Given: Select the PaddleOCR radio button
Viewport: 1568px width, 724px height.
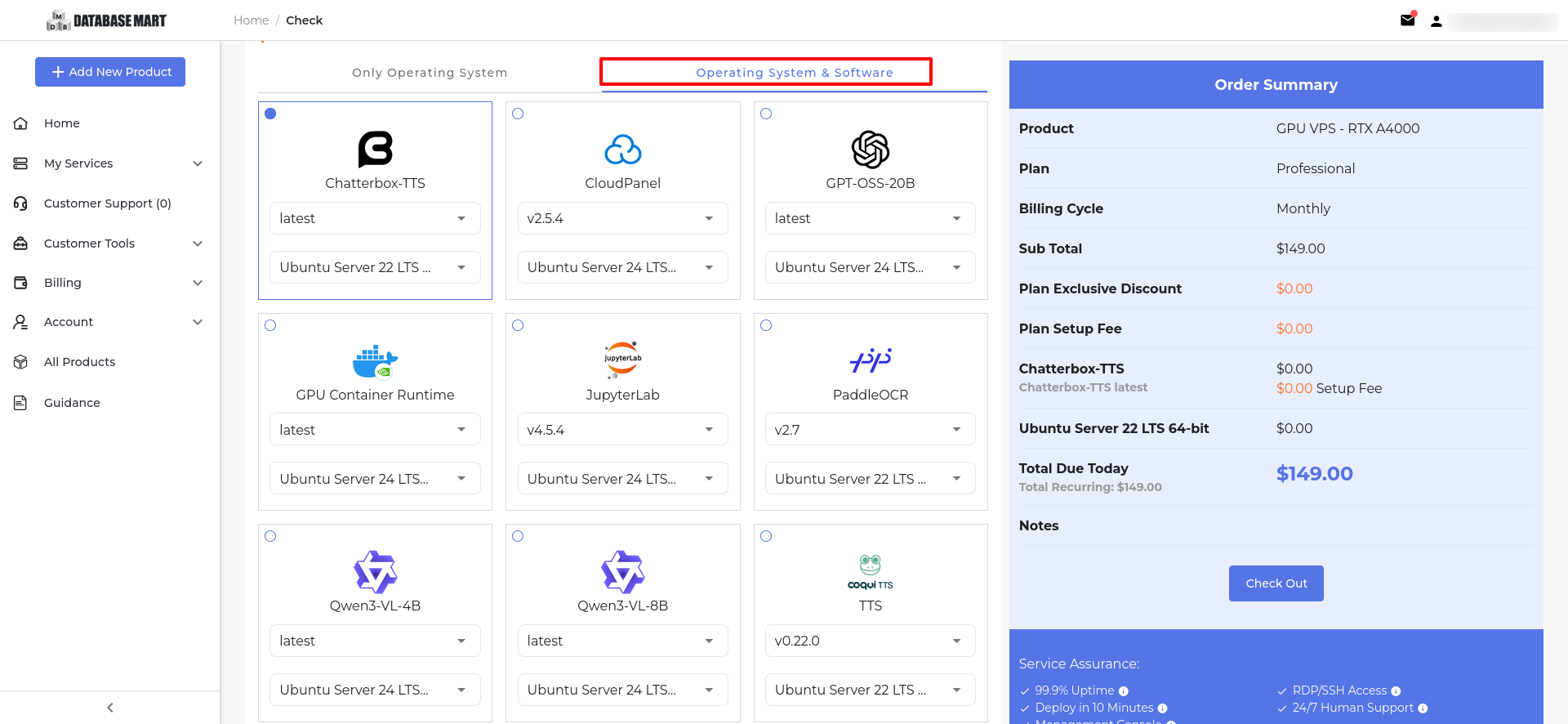Looking at the screenshot, I should coord(766,325).
